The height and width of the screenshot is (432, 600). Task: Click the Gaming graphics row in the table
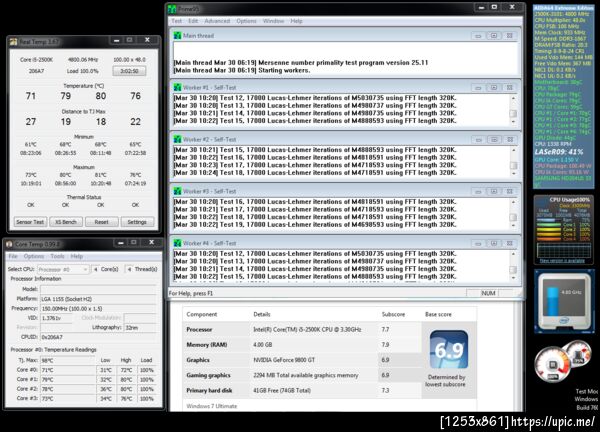click(302, 375)
